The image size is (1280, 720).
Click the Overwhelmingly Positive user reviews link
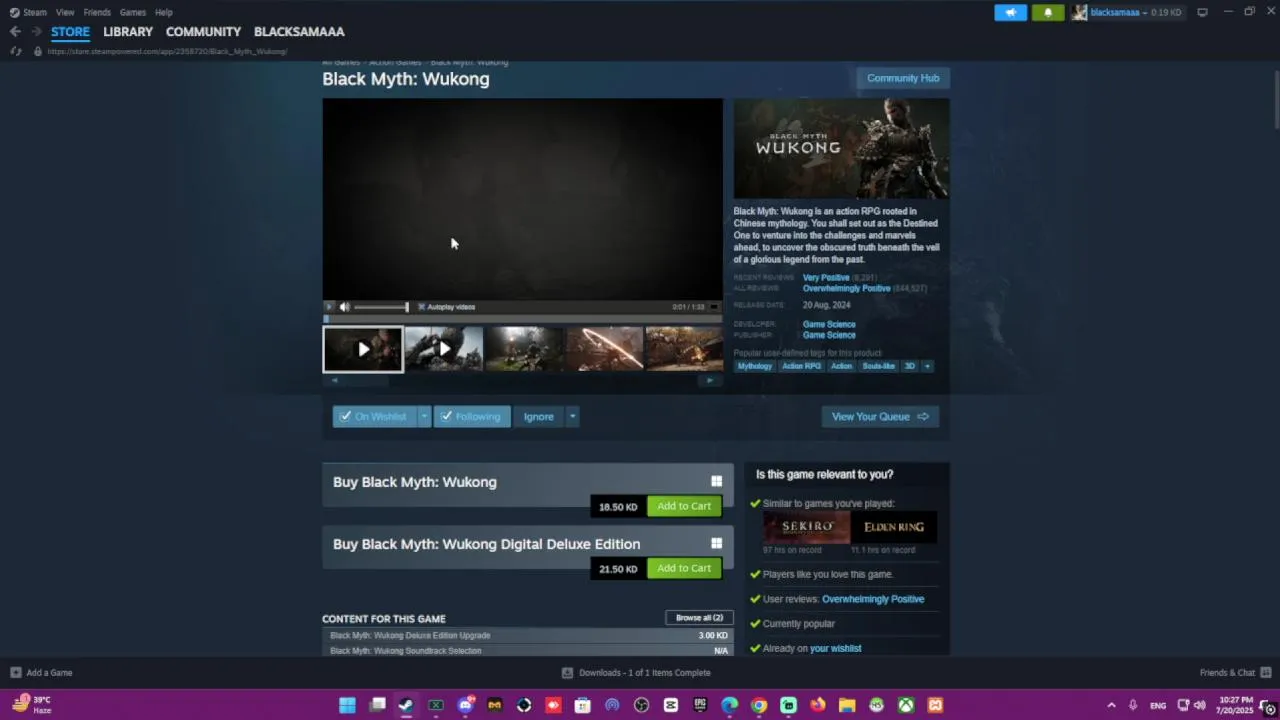[873, 599]
